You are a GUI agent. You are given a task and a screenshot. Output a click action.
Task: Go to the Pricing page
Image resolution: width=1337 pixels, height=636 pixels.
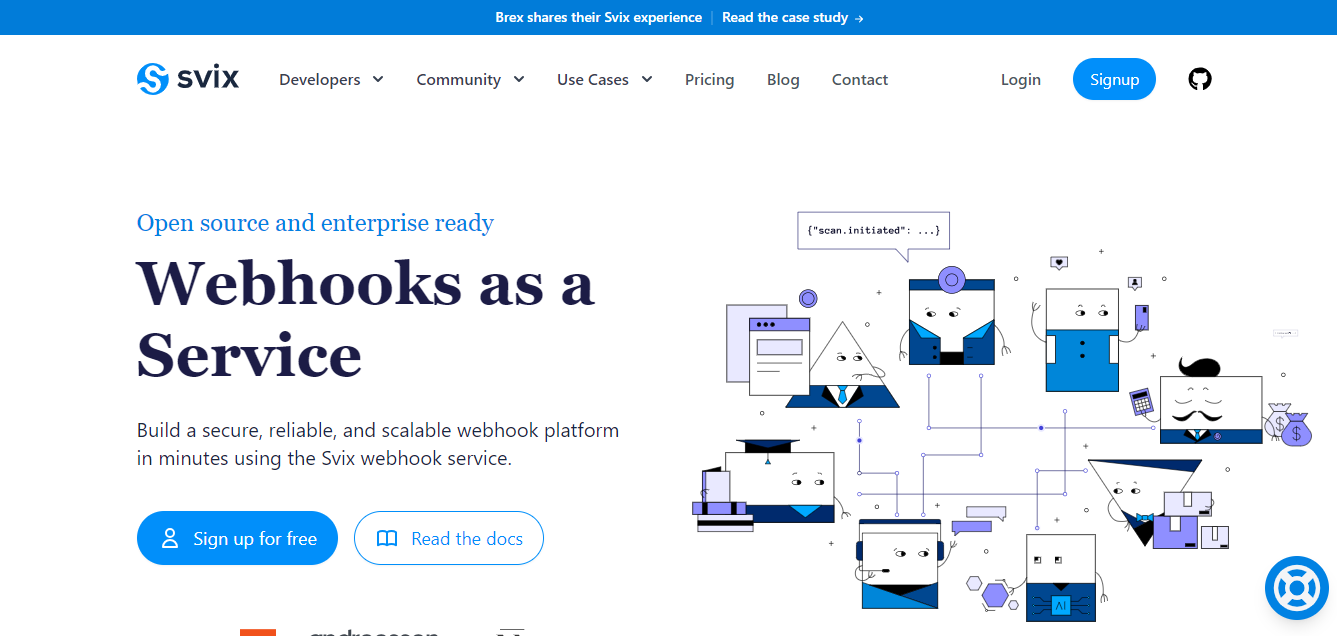coord(710,79)
